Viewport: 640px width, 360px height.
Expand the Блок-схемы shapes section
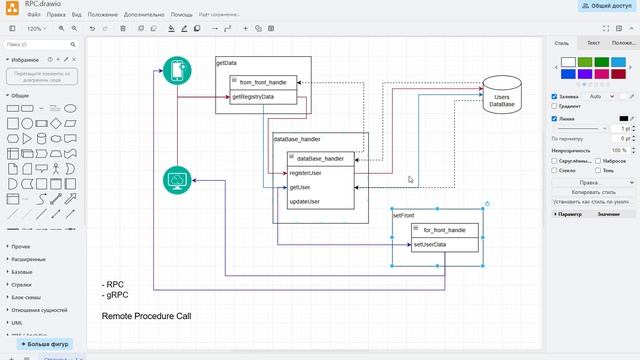pyautogui.click(x=23, y=298)
